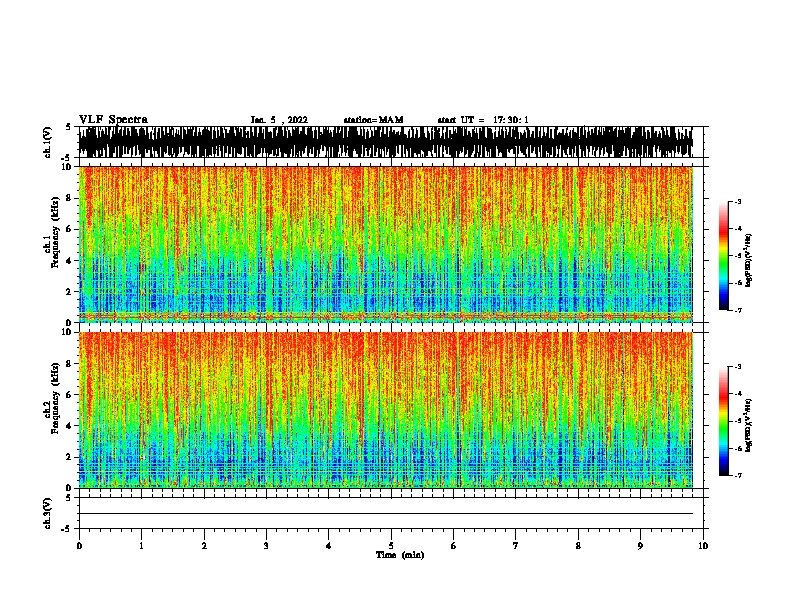The width and height of the screenshot is (792, 612).
Task: Click the ch.1 frequency tick "8"
Action: [69, 198]
